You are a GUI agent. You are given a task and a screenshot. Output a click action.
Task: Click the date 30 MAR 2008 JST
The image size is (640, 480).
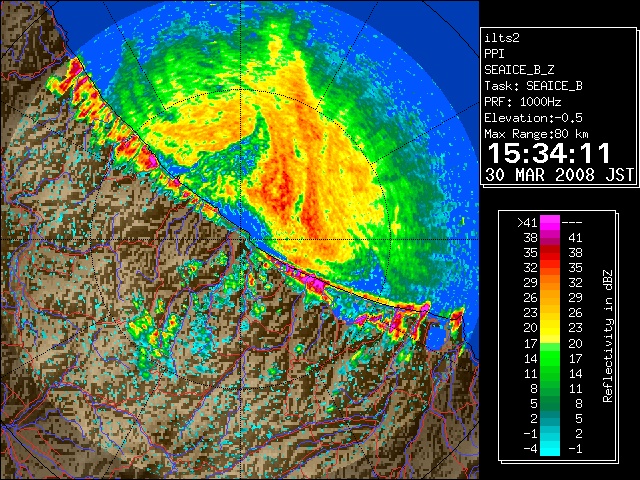point(559,175)
